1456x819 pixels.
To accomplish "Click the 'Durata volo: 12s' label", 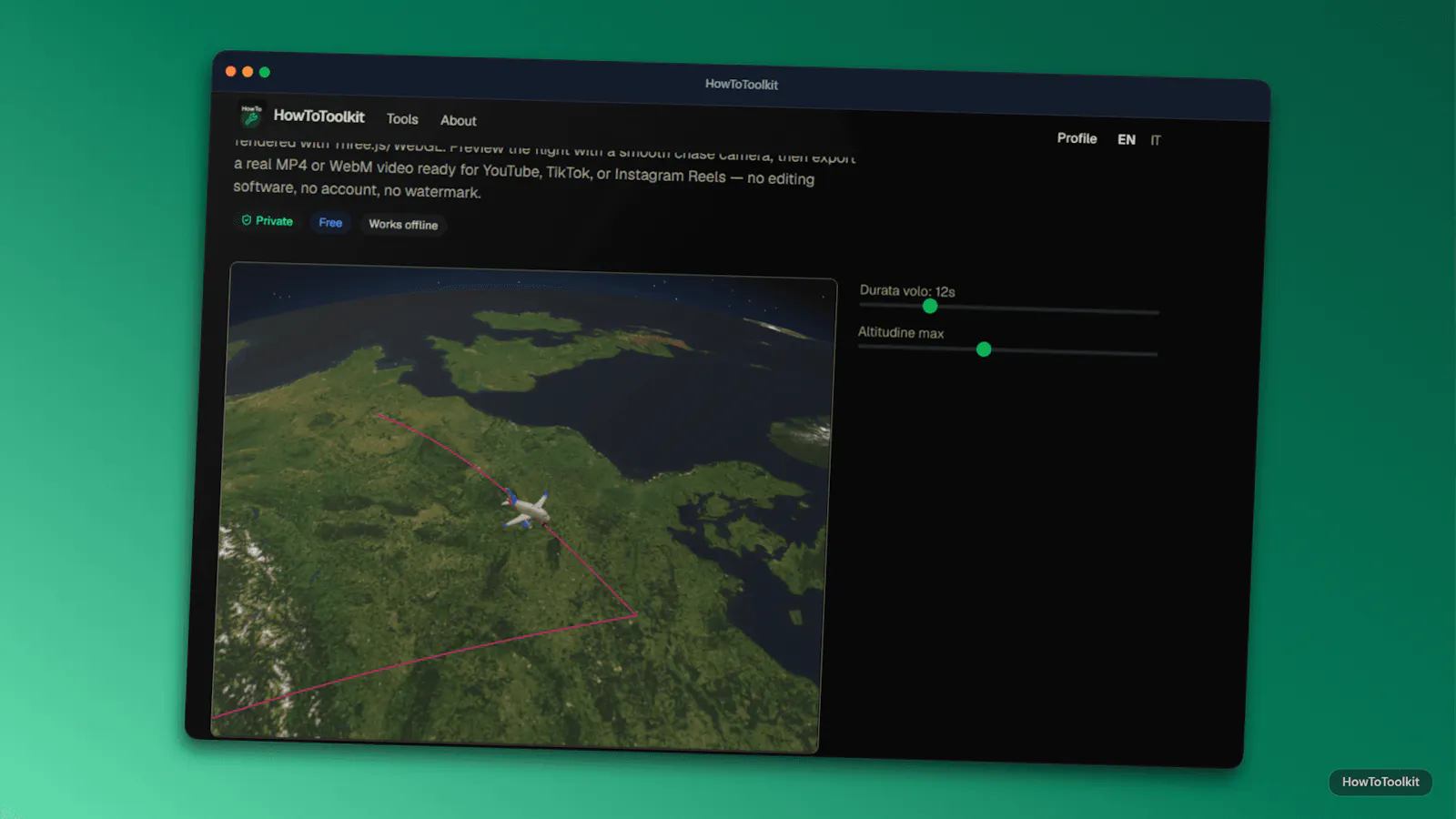I will (x=907, y=291).
